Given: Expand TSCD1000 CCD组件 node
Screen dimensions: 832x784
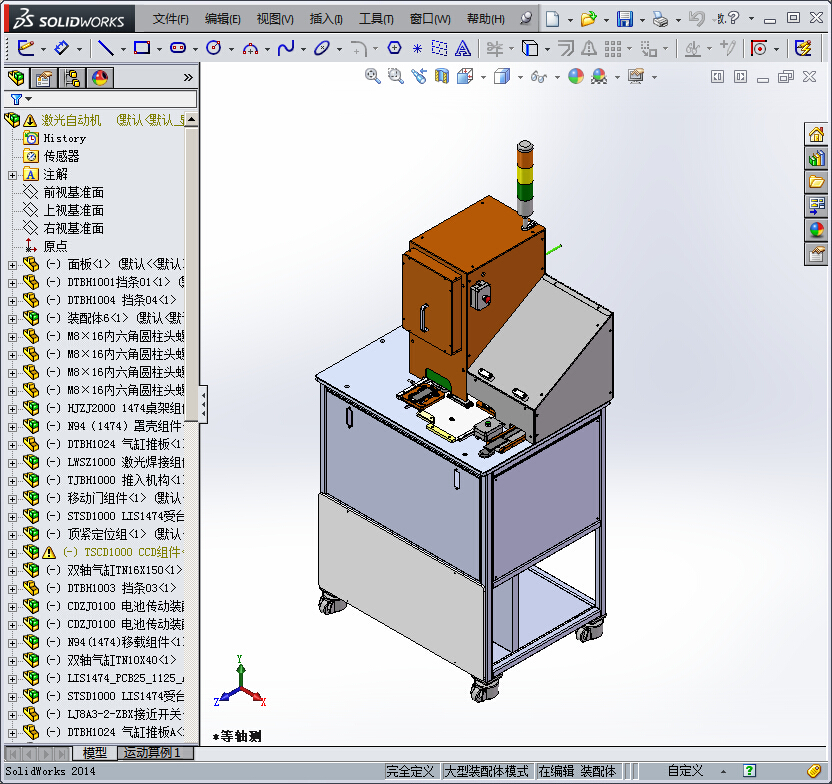Looking at the screenshot, I should (12, 553).
